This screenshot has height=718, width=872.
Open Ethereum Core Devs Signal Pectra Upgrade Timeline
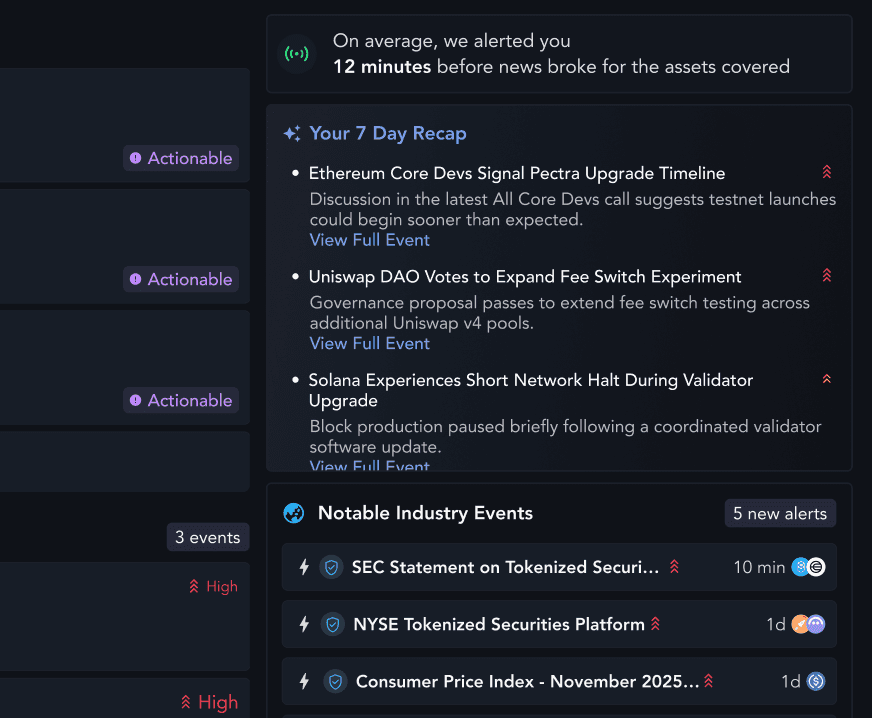[x=517, y=174]
